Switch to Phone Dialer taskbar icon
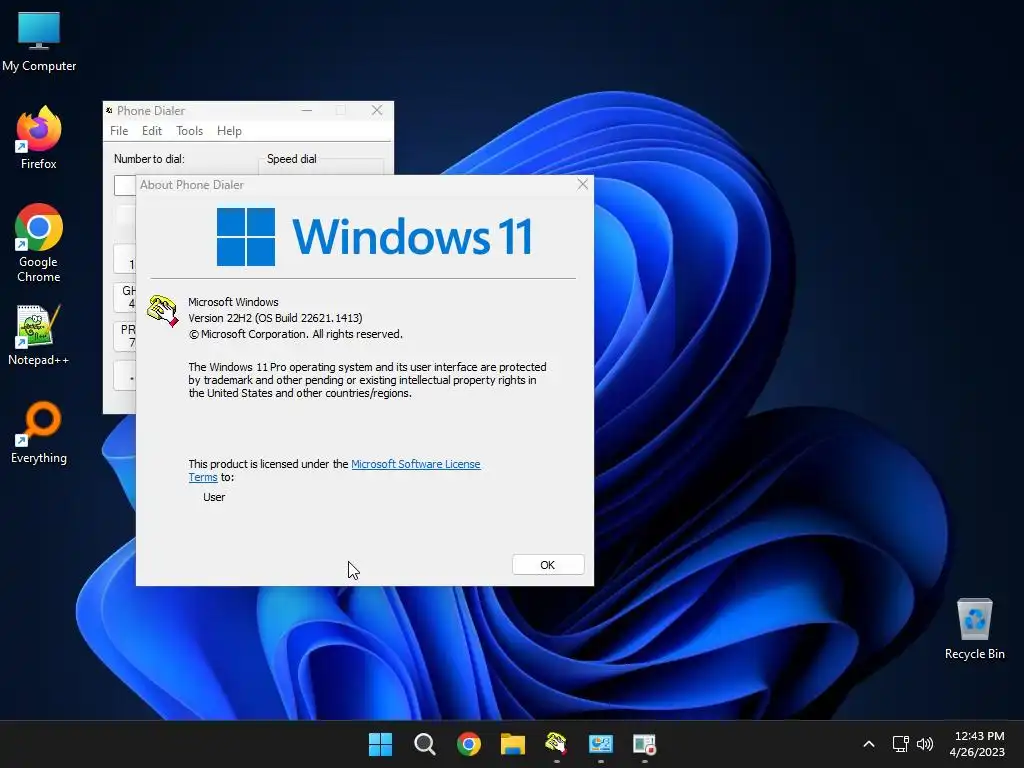Image resolution: width=1024 pixels, height=768 pixels. (x=556, y=744)
